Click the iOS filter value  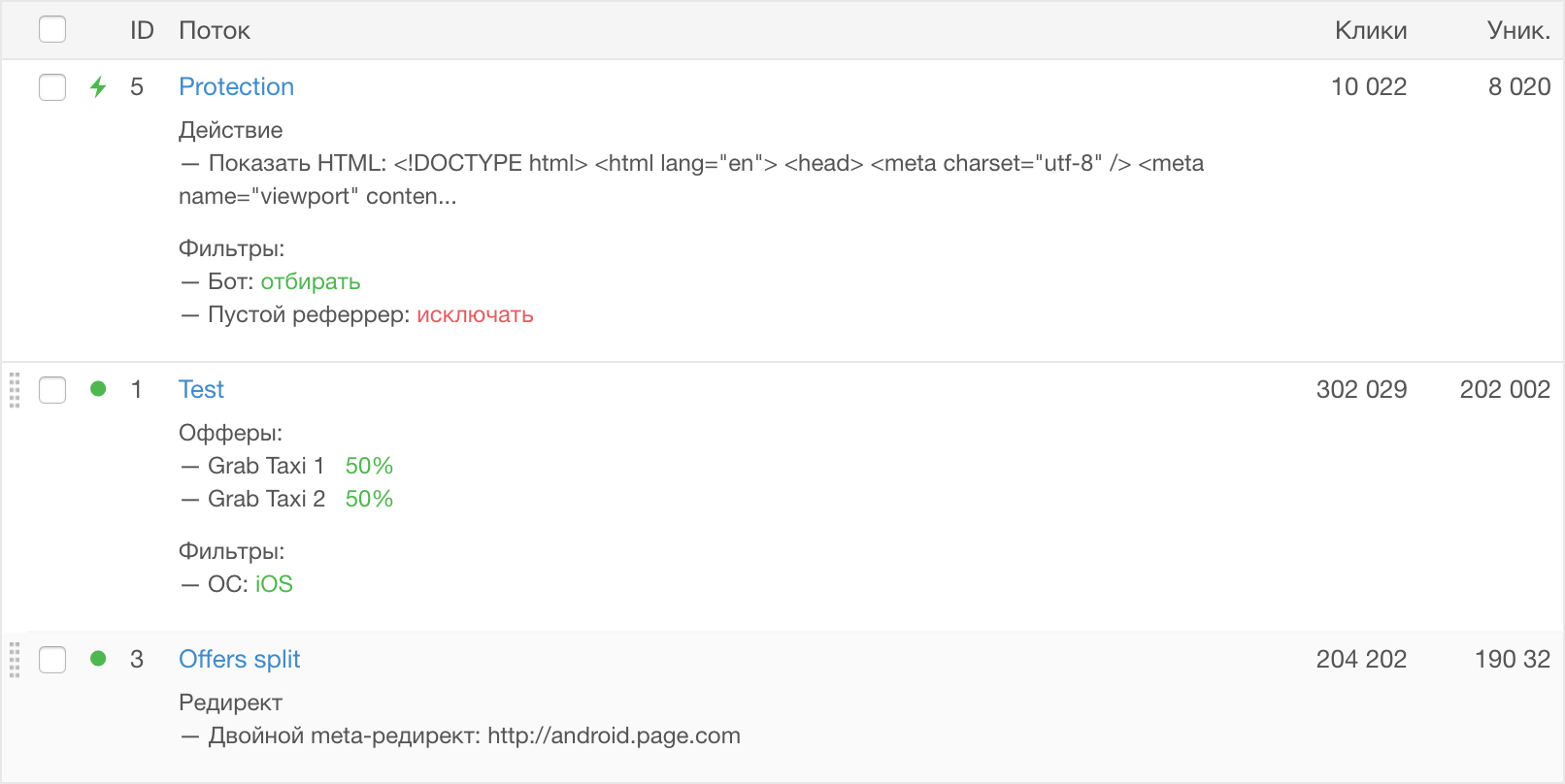click(x=274, y=584)
